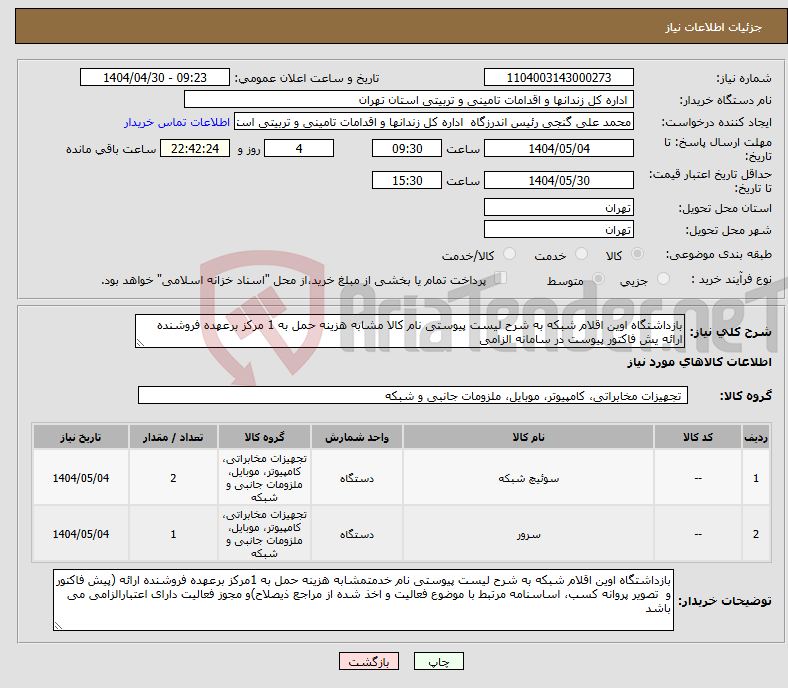Click the date 1404/05/04 in سرور row
Image resolution: width=788 pixels, height=688 pixels.
pos(81,534)
